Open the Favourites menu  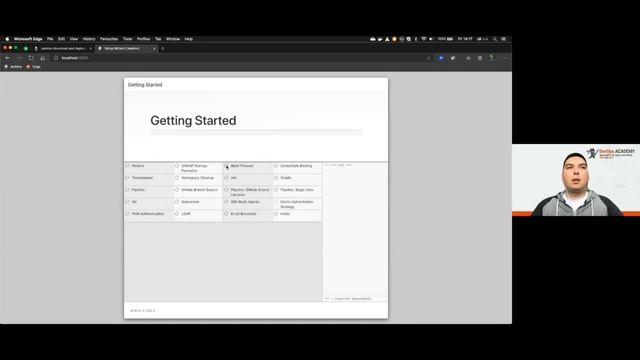109,39
